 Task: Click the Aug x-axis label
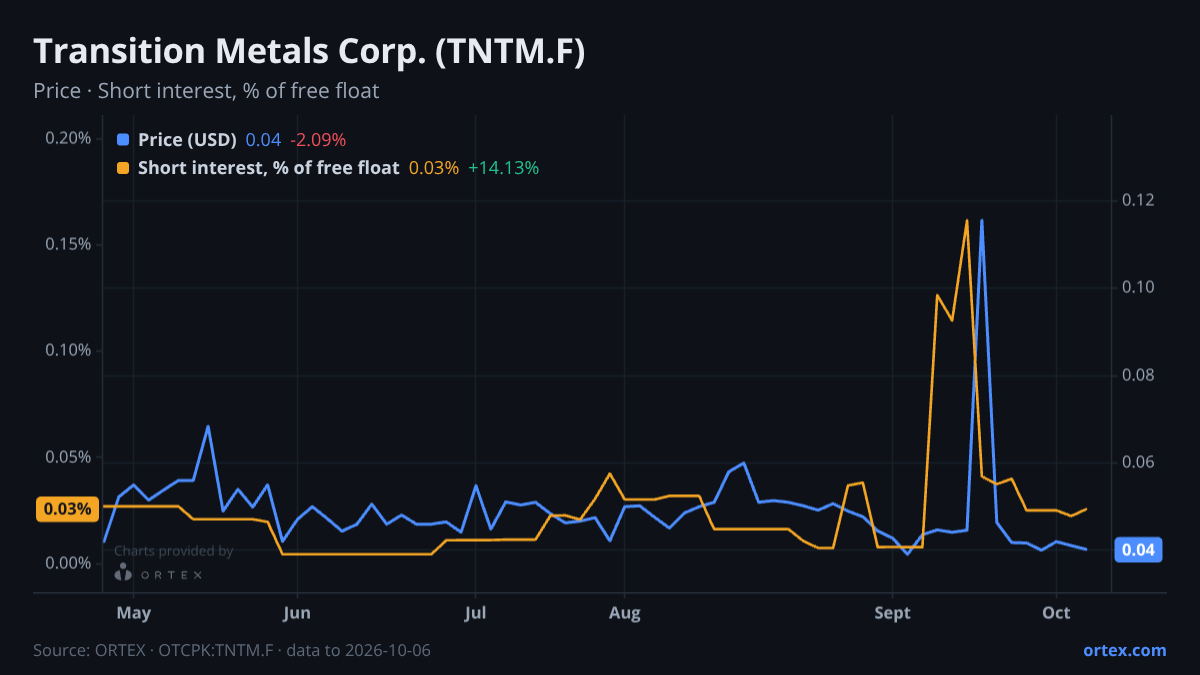624,612
